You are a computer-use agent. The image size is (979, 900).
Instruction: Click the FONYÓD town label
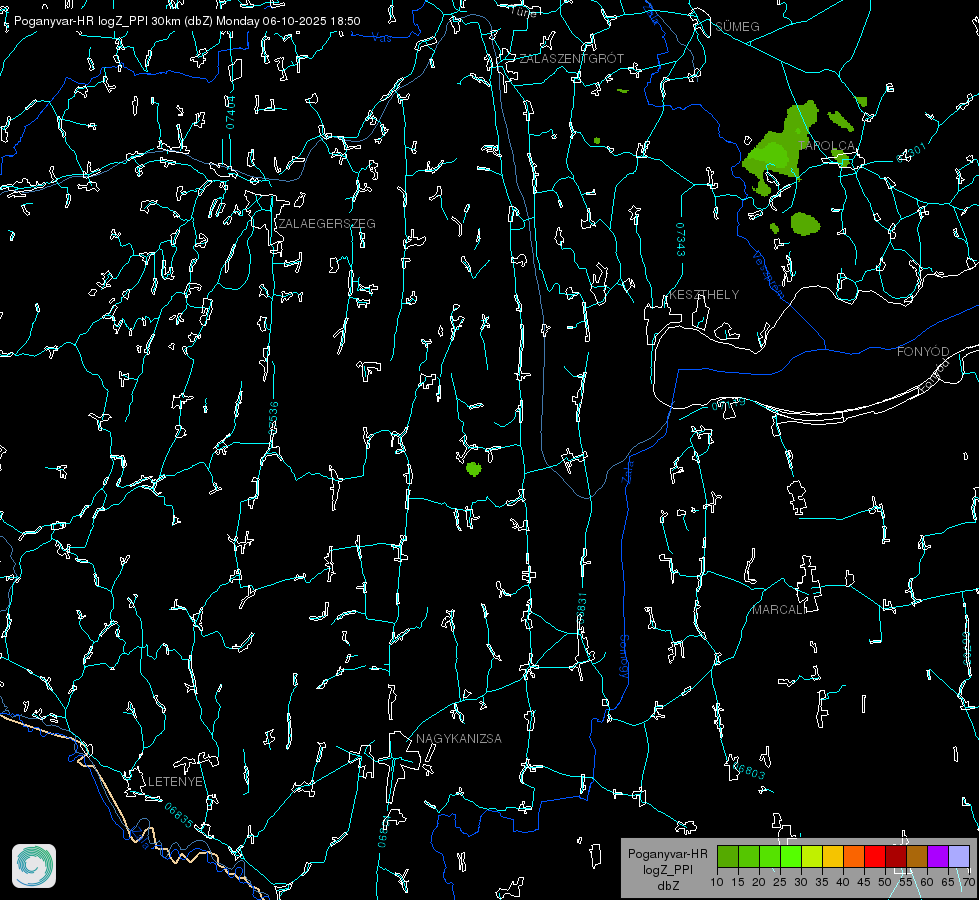coord(923,352)
